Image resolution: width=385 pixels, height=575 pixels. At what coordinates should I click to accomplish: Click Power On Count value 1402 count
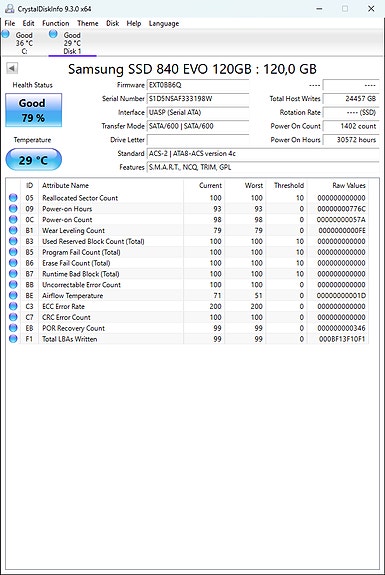pyautogui.click(x=351, y=126)
